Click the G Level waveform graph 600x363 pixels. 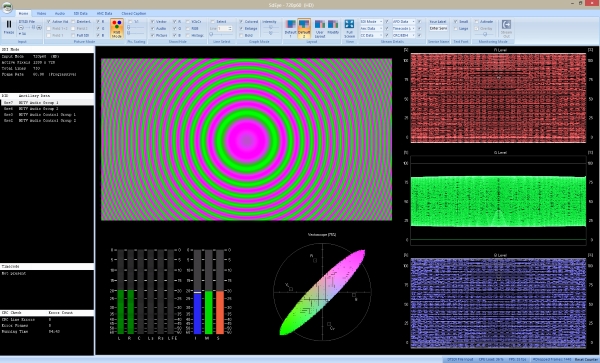tap(498, 200)
